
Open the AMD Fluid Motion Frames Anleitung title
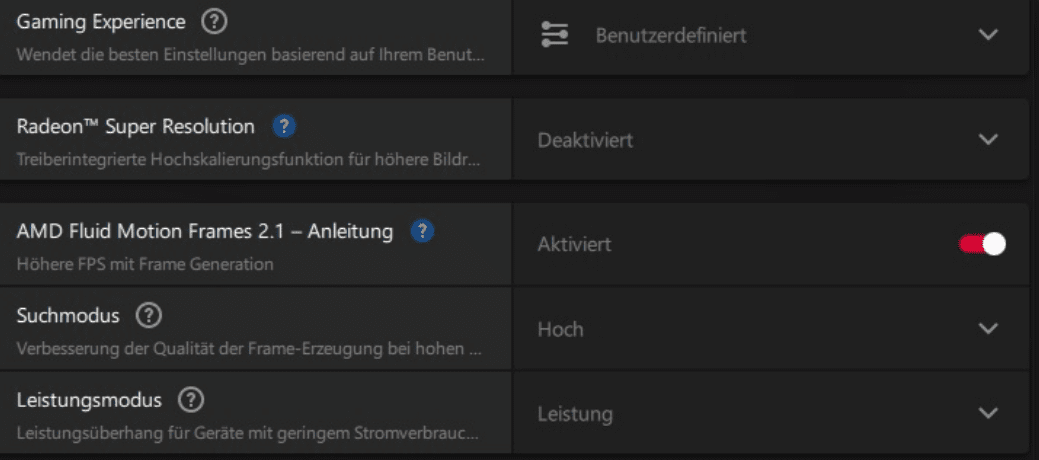coord(205,231)
